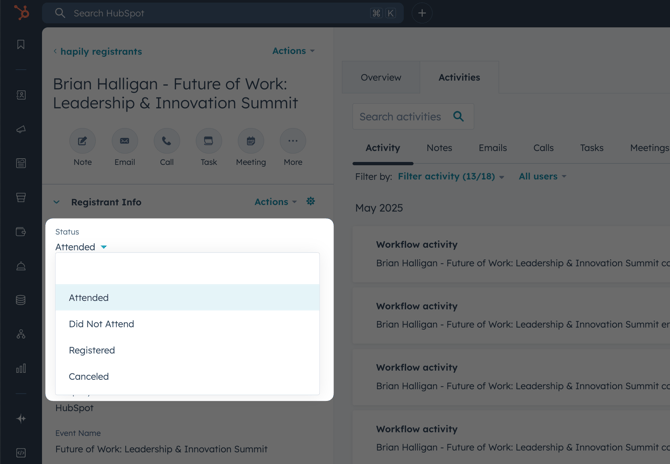Switch to the Overview tab

tap(381, 77)
